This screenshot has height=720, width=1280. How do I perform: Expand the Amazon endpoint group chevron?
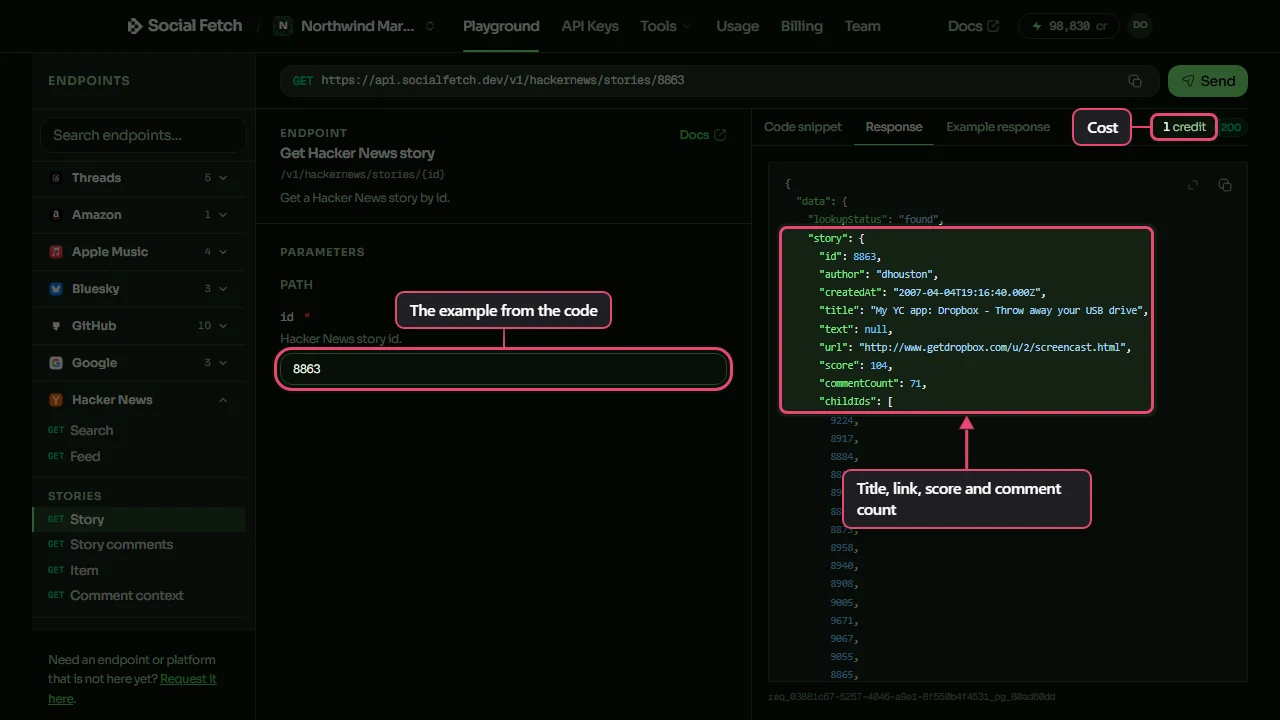pos(223,215)
